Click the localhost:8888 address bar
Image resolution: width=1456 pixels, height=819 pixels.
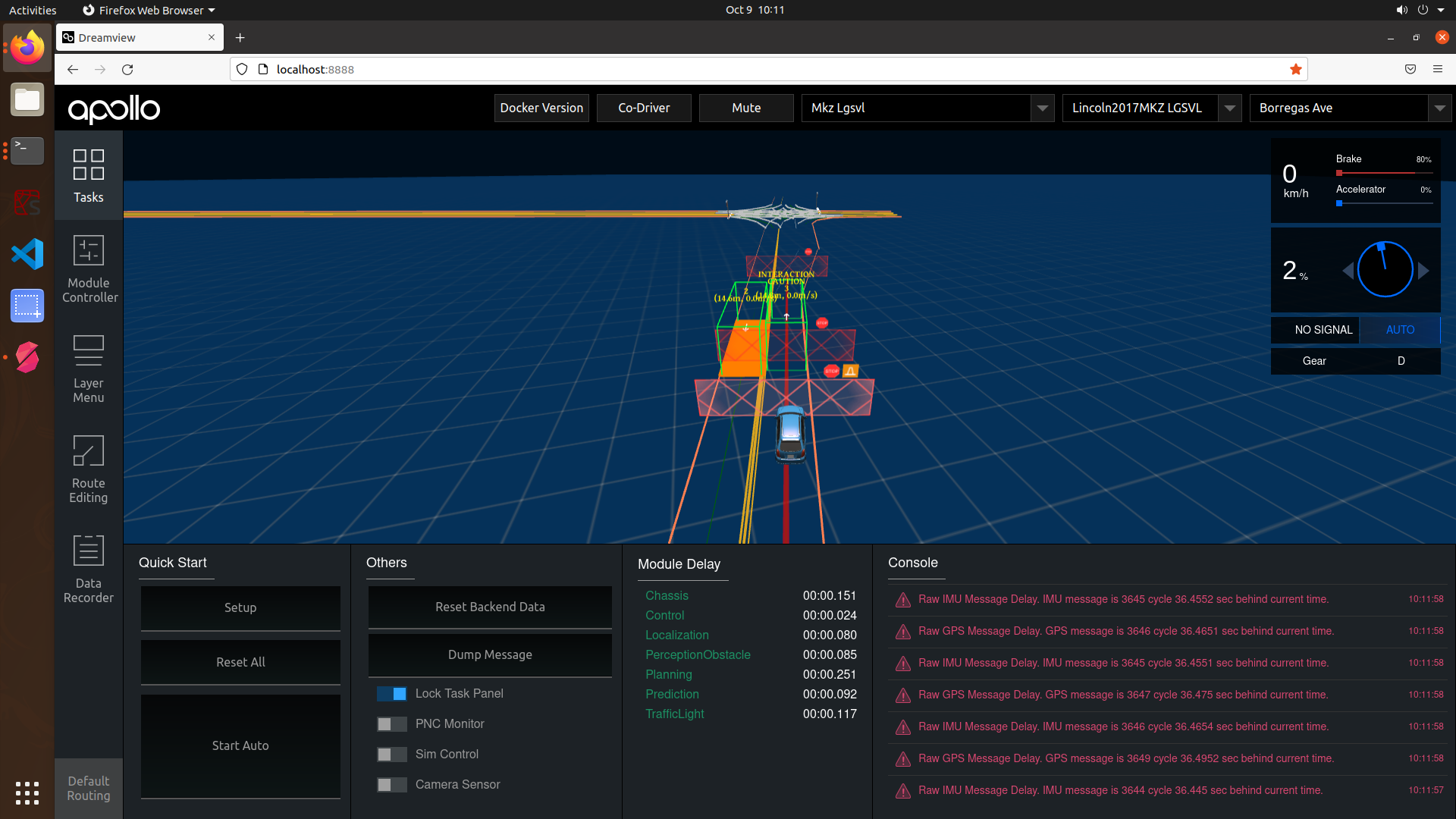(769, 69)
